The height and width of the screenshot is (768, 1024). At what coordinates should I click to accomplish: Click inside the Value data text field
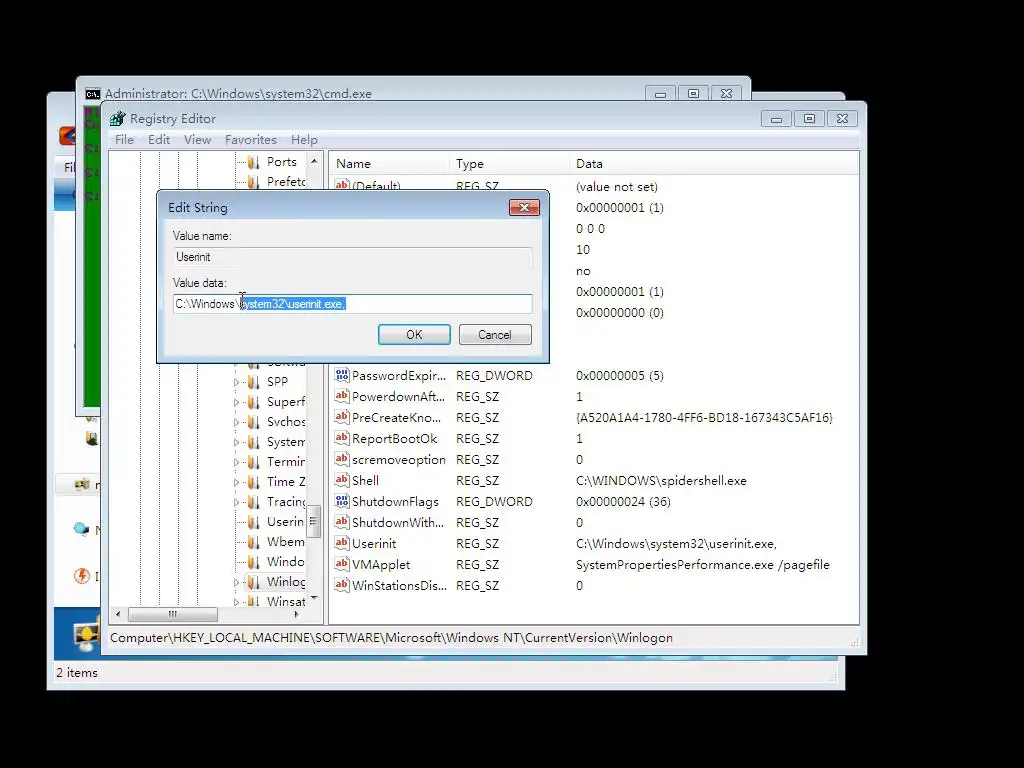353,304
